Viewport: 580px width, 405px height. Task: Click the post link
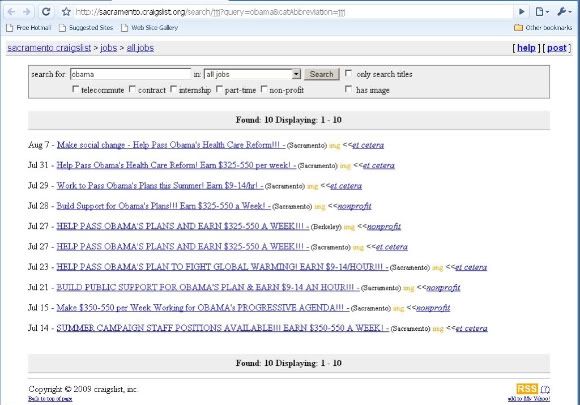(x=556, y=48)
